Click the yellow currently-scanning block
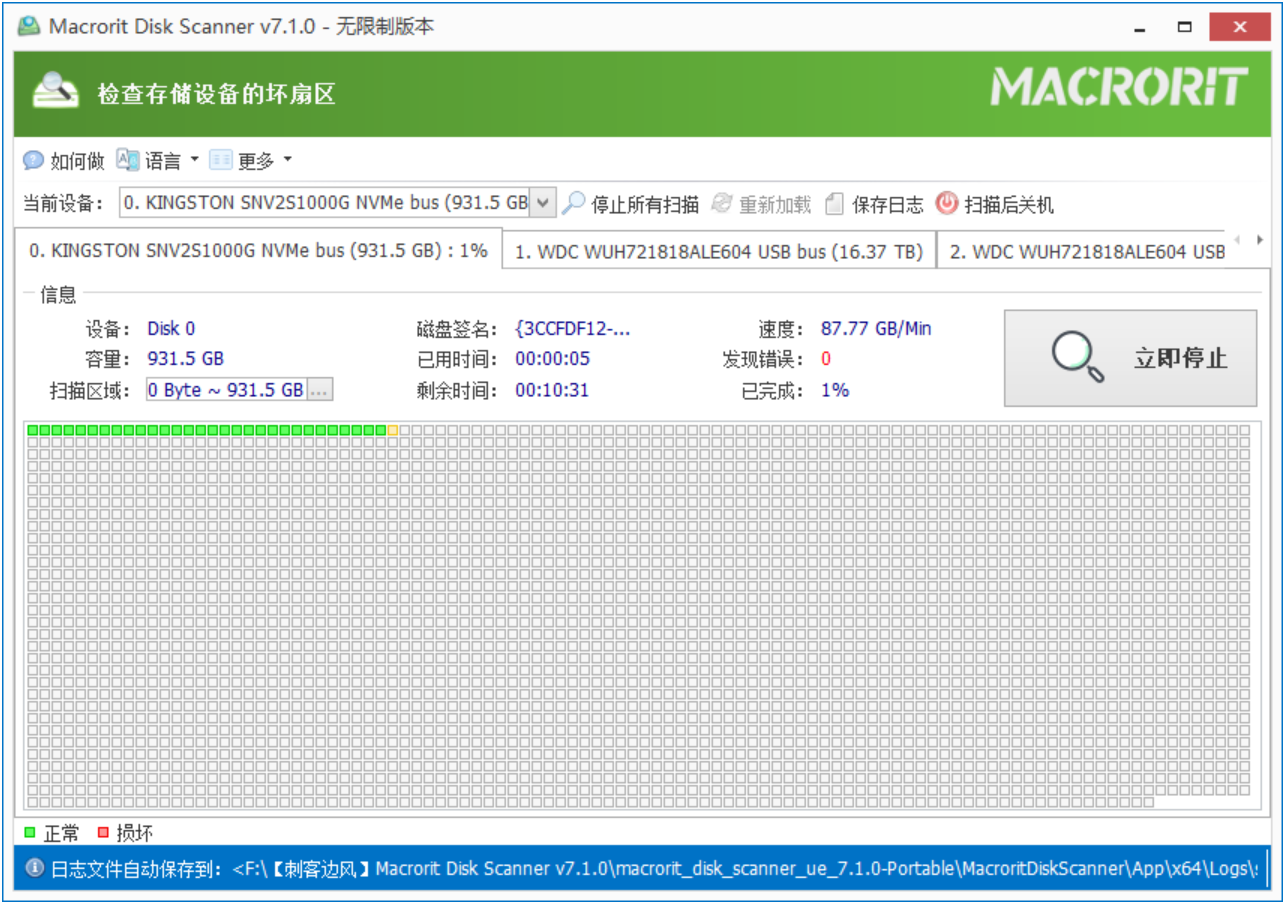1285x904 pixels. [x=393, y=430]
